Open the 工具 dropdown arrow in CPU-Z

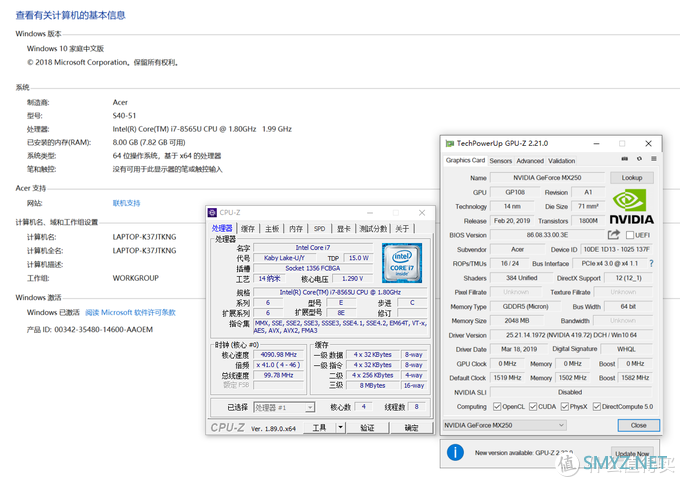pyautogui.click(x=340, y=428)
